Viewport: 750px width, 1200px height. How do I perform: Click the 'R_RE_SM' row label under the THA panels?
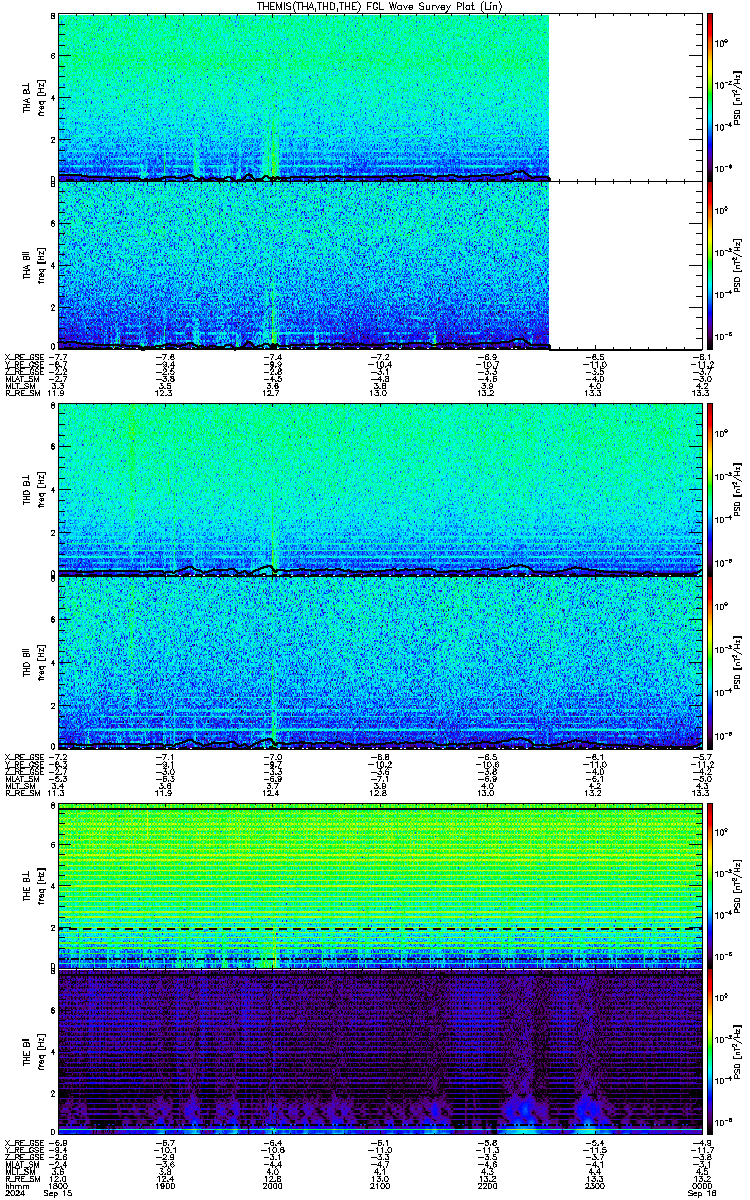[x=22, y=393]
